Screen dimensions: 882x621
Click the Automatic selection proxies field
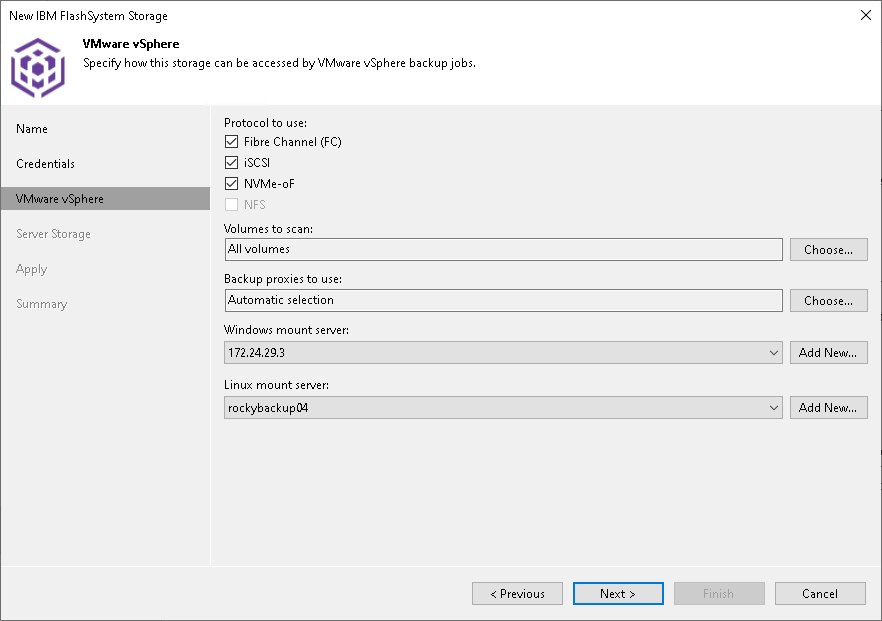503,300
